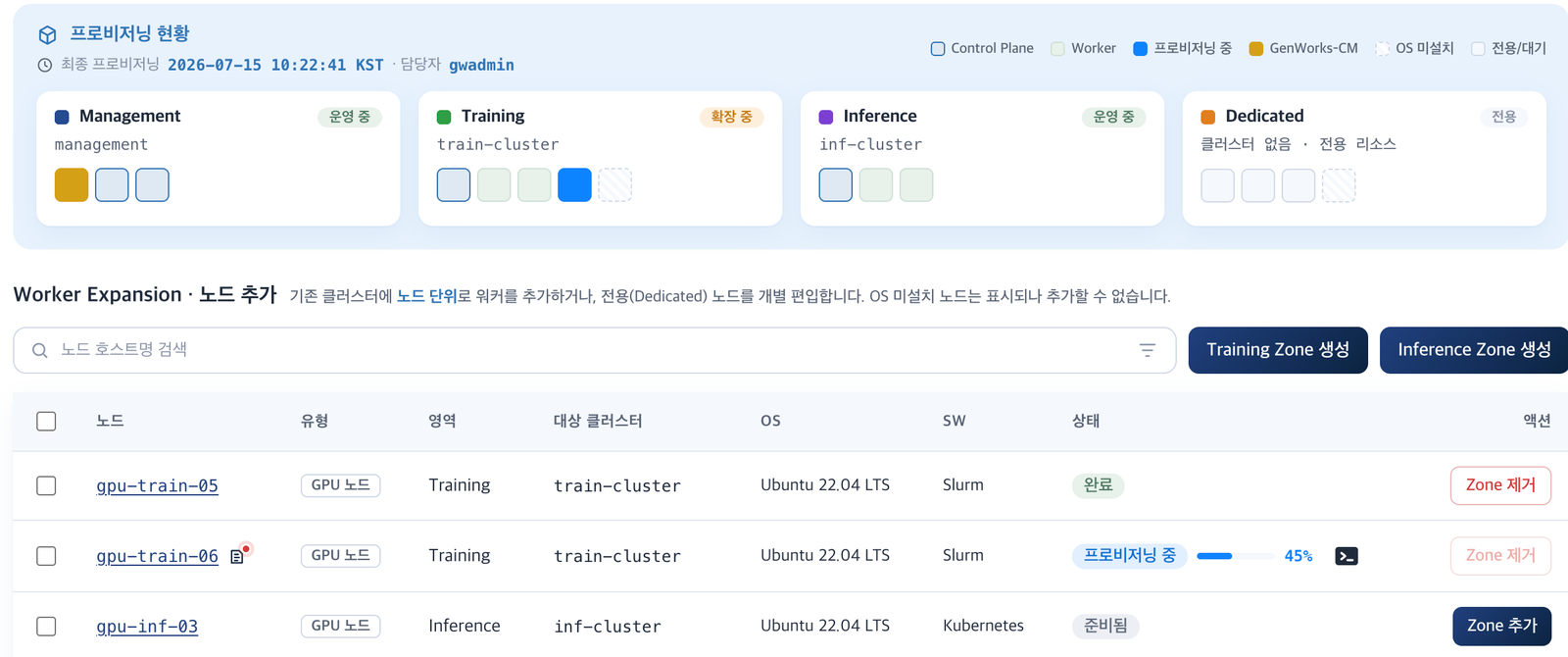This screenshot has height=657, width=1568.
Task: Select the dashed node in Dedicated card
Action: [1339, 185]
